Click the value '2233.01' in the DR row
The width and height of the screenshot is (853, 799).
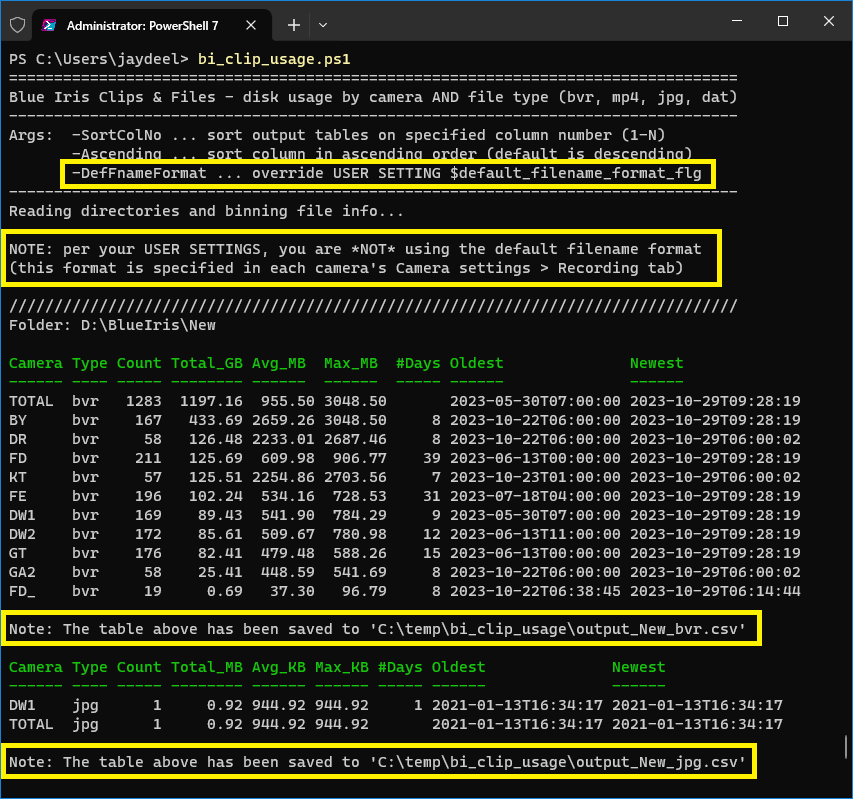point(283,439)
